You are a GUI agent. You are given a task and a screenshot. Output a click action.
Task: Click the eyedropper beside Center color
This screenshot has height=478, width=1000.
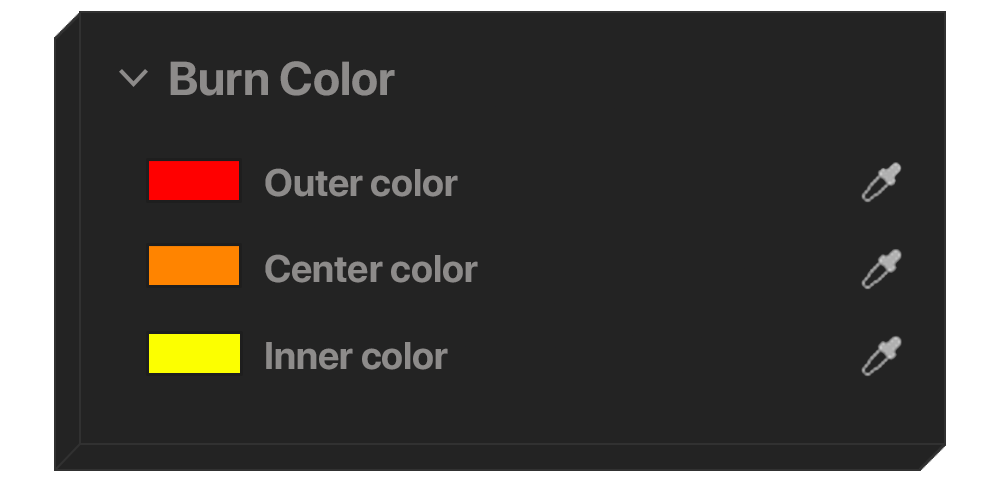coord(881,269)
